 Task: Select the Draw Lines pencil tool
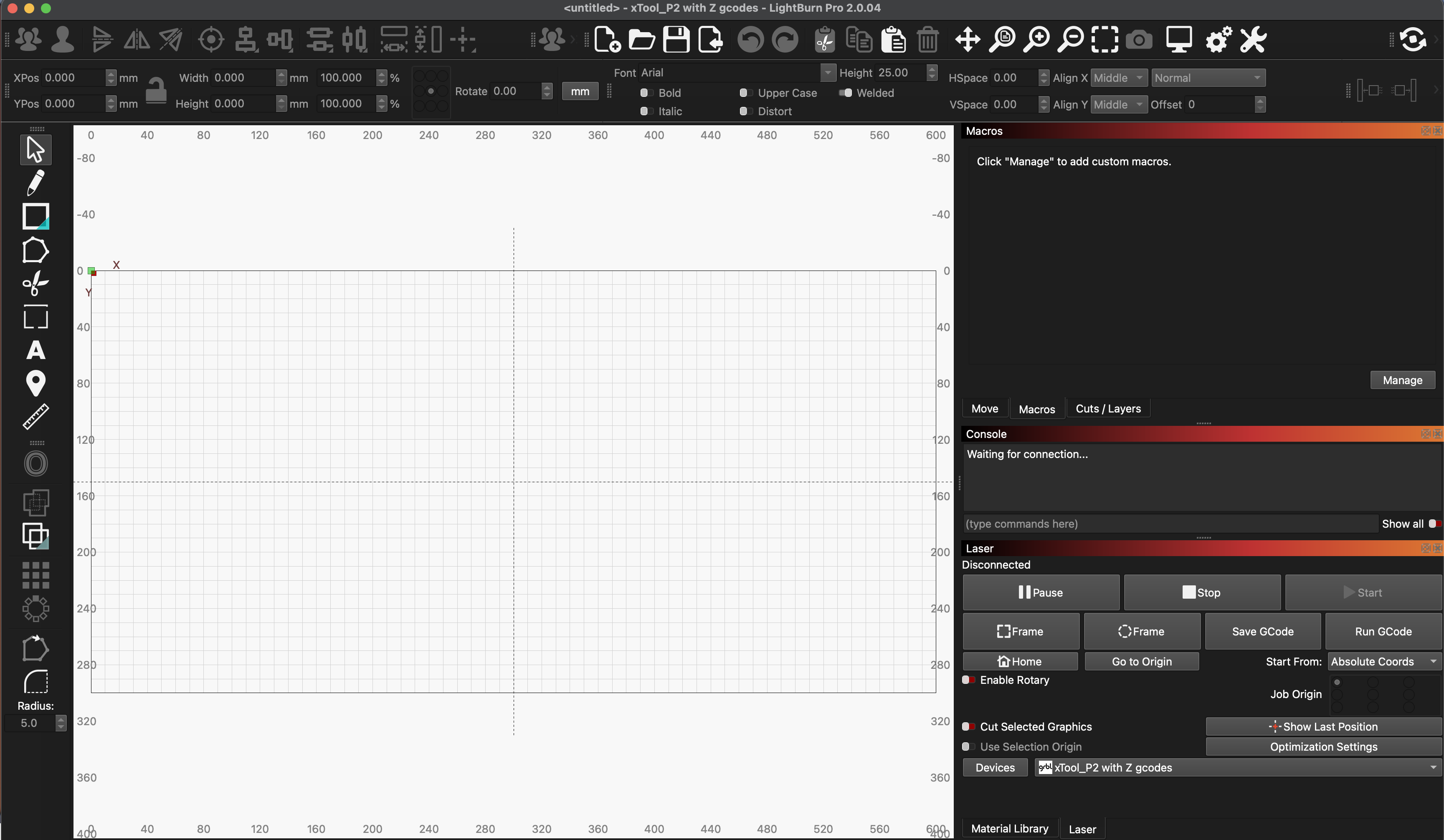pos(35,183)
